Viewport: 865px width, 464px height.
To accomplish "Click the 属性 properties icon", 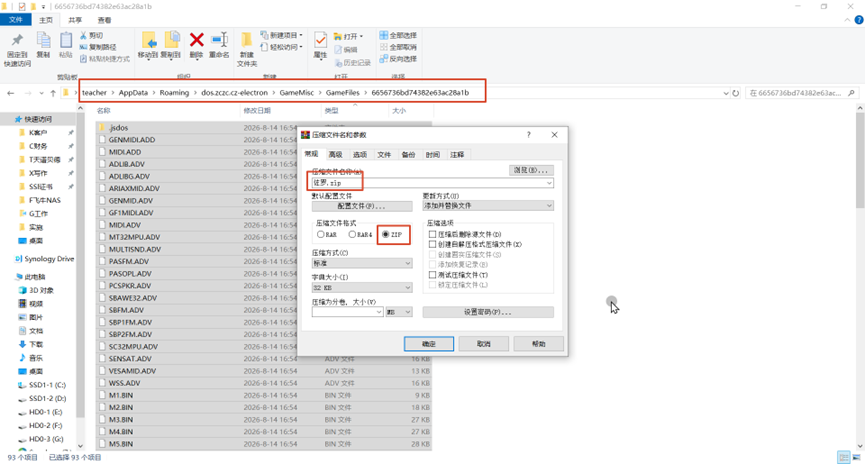I will tap(320, 40).
